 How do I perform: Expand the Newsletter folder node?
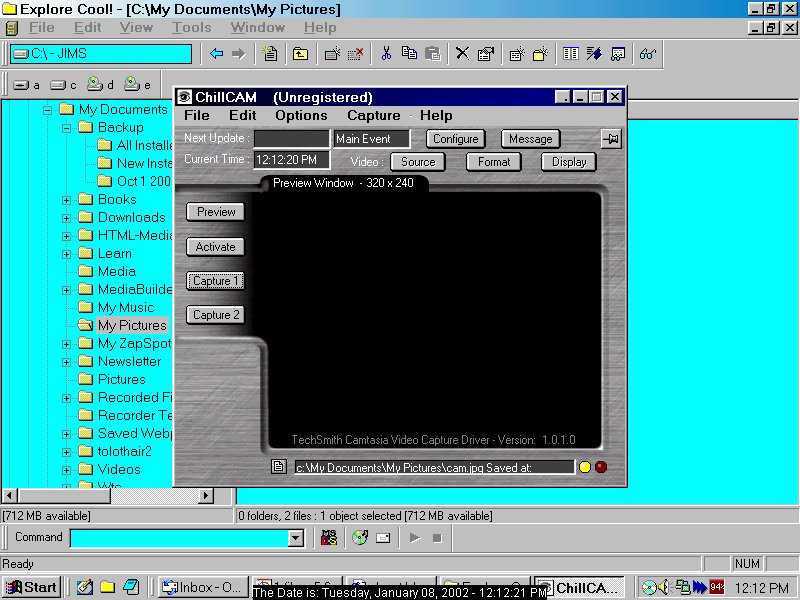(66, 362)
